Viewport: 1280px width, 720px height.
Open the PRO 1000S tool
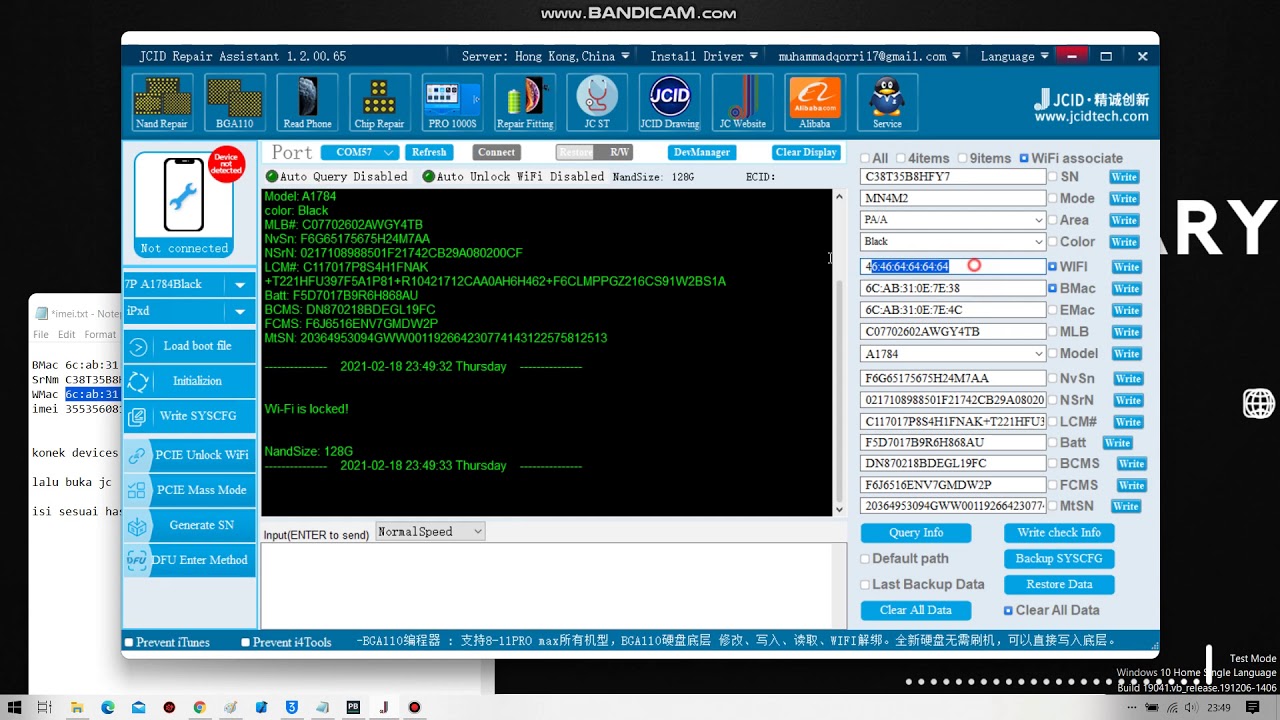pyautogui.click(x=452, y=102)
